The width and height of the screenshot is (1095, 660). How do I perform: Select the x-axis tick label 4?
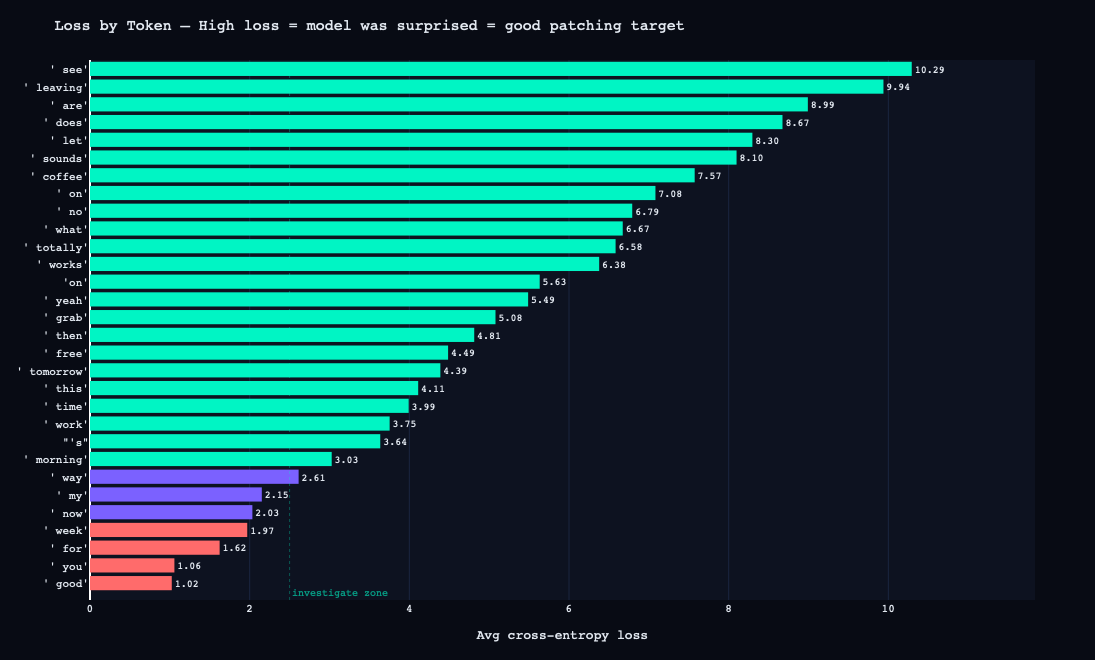409,608
